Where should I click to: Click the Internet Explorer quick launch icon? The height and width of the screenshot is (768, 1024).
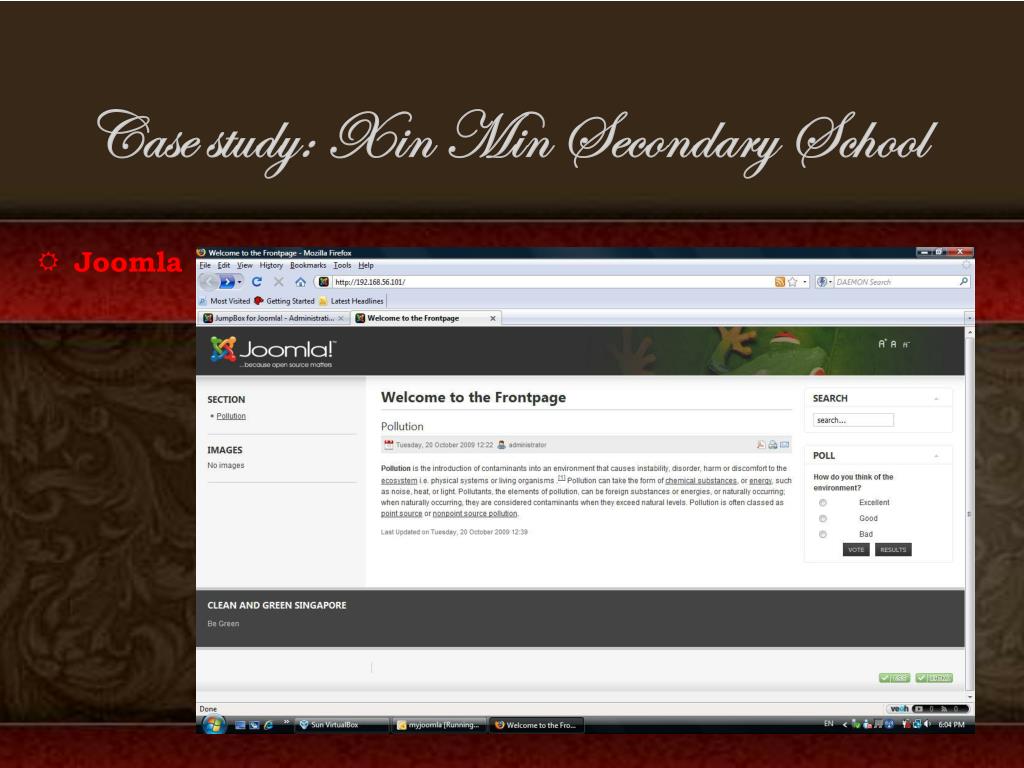(268, 725)
